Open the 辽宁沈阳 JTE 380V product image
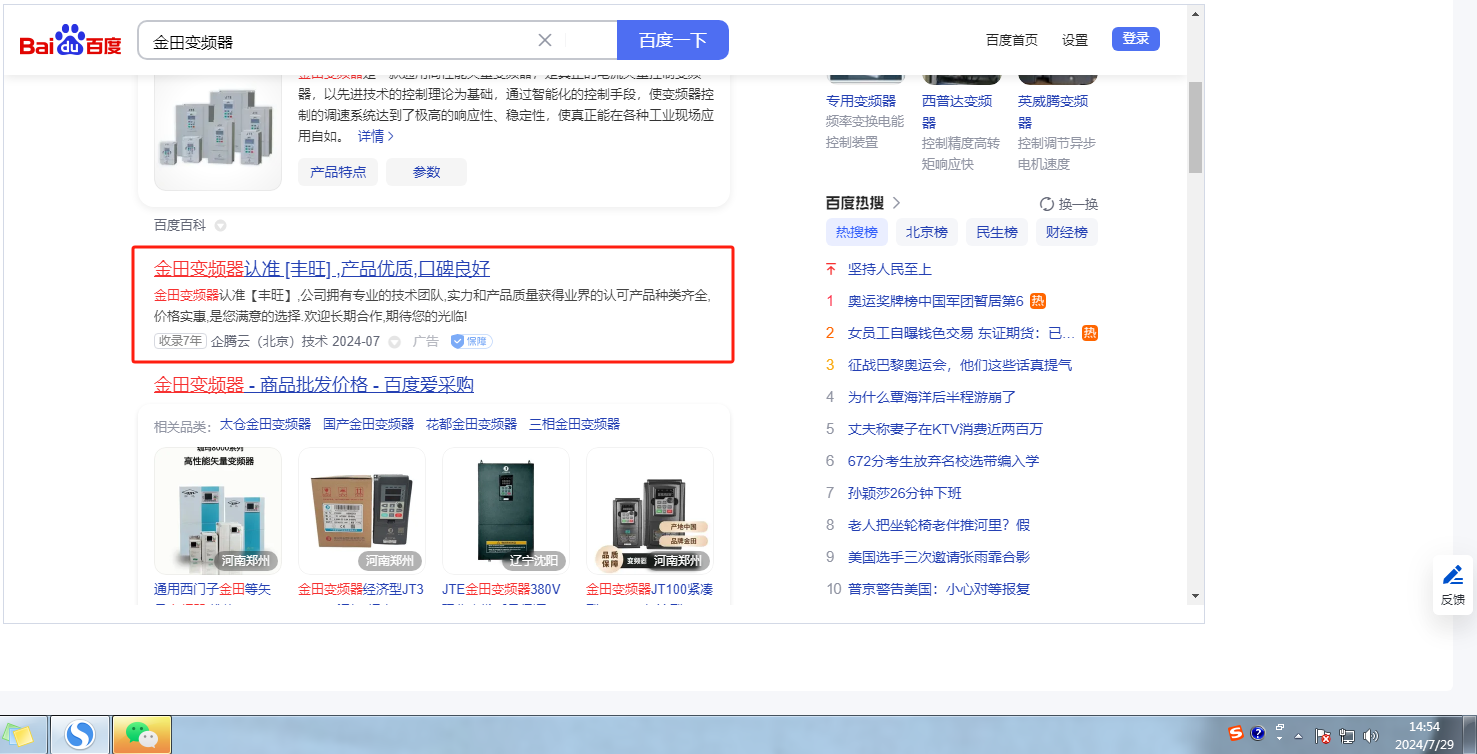This screenshot has width=1477, height=754. (x=506, y=511)
